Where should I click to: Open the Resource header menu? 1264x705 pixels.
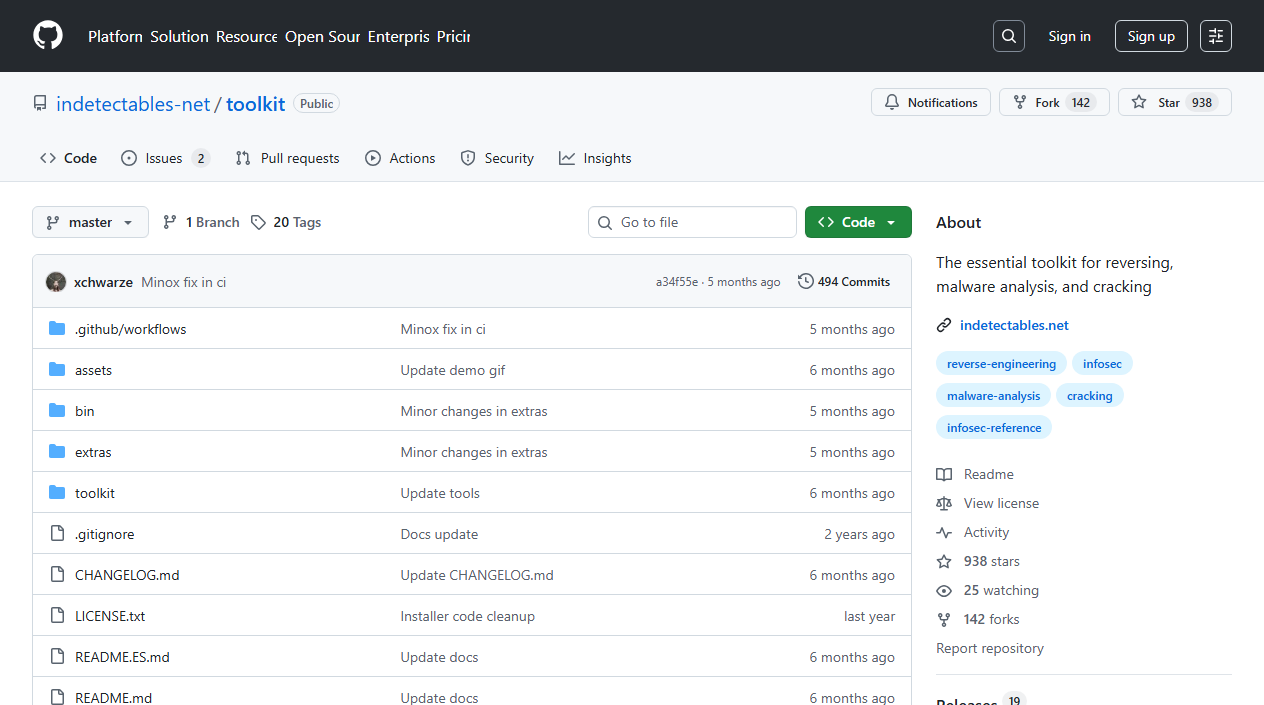(247, 36)
